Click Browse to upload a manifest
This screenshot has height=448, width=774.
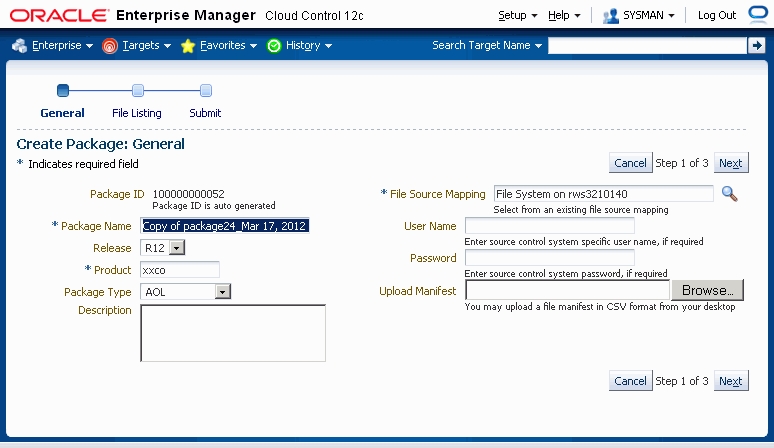coord(707,290)
